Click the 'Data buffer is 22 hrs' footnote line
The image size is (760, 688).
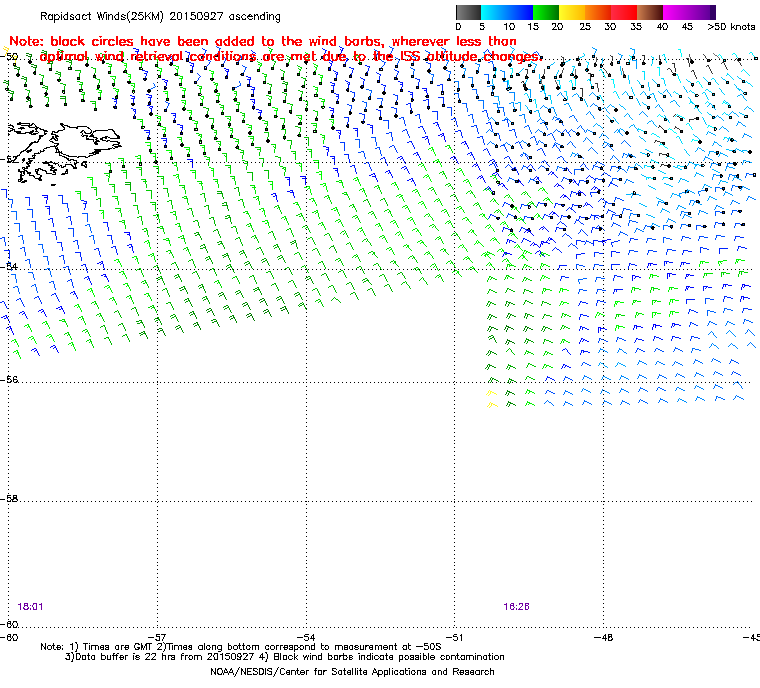click(x=285, y=657)
